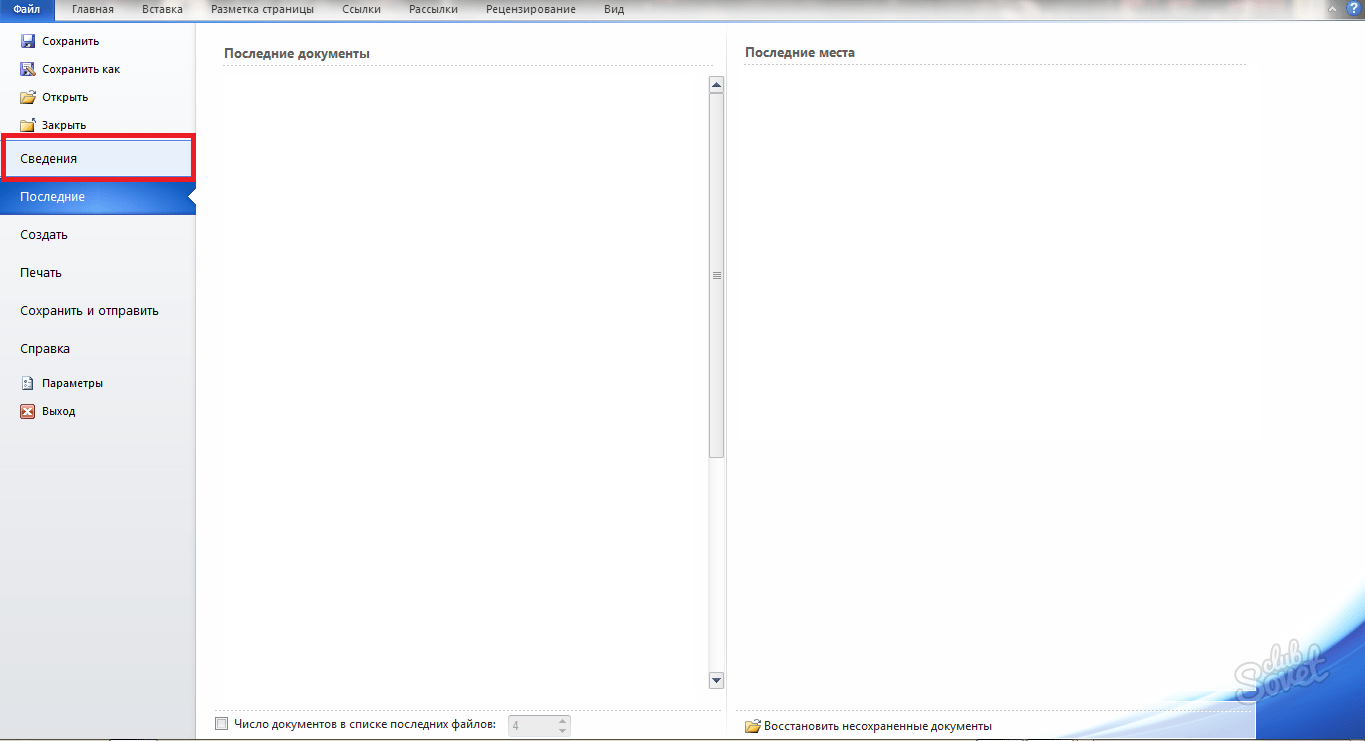Open Help with the question mark icon
The image size is (1365, 741).
coord(1353,8)
